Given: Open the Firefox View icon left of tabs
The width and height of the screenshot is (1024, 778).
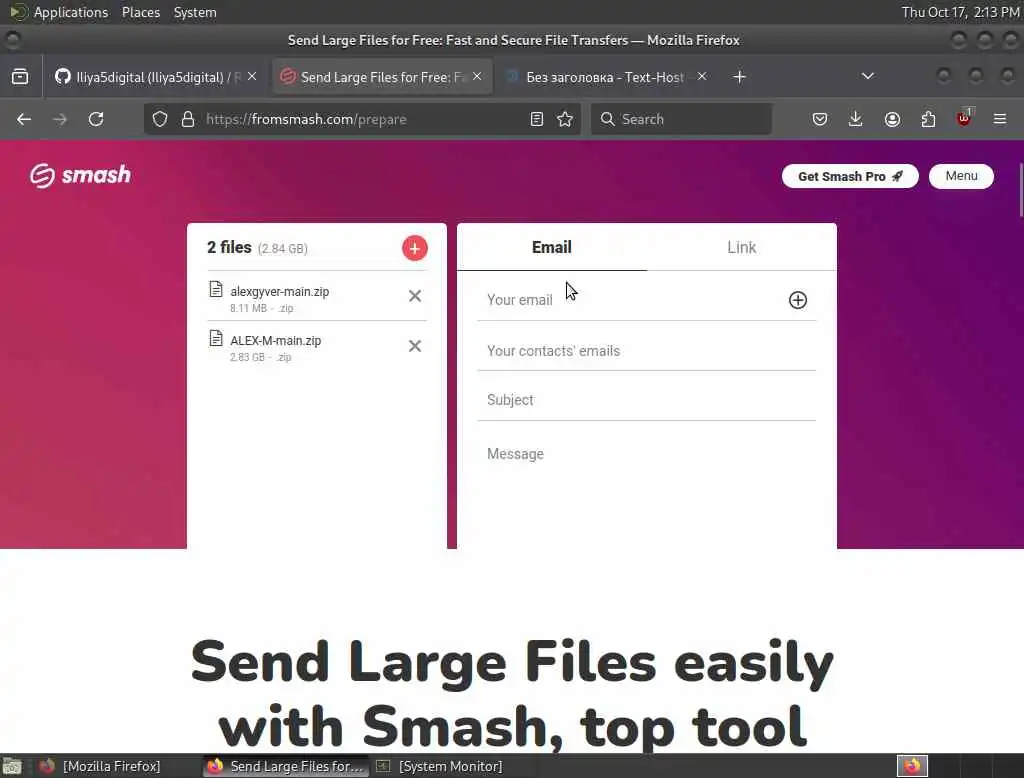Looking at the screenshot, I should pos(20,76).
